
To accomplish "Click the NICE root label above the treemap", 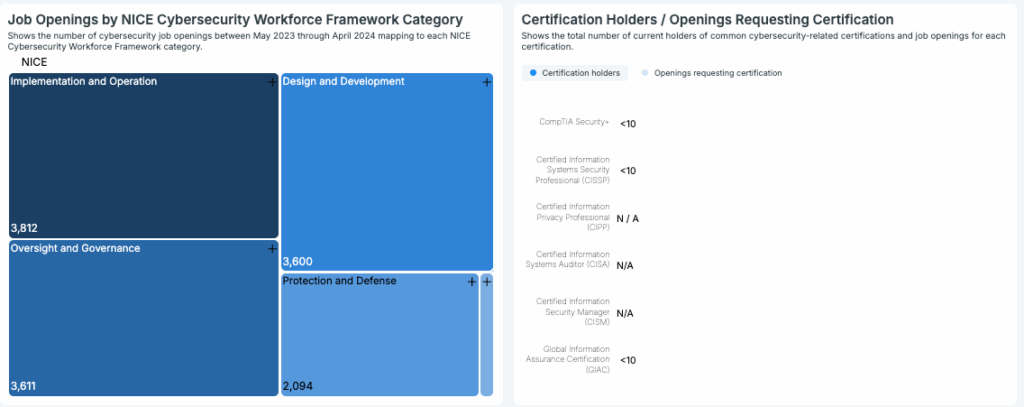I will (34, 62).
